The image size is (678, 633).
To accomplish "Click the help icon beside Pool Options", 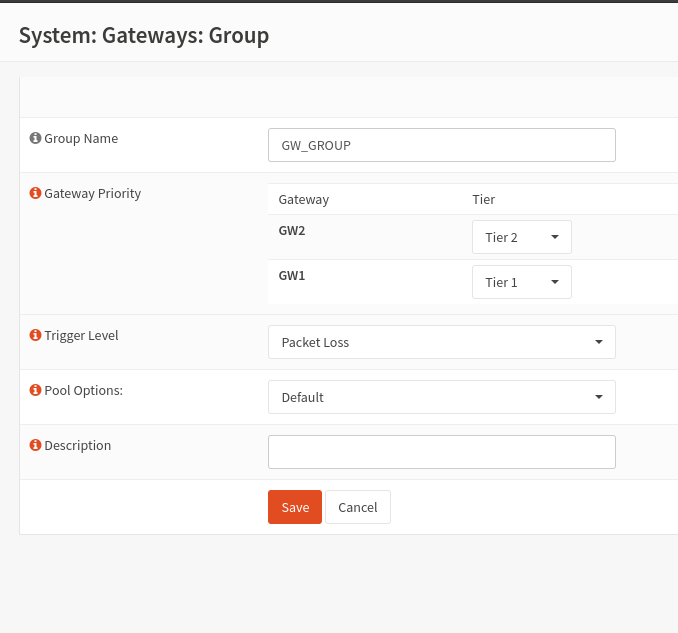I will click(x=36, y=391).
